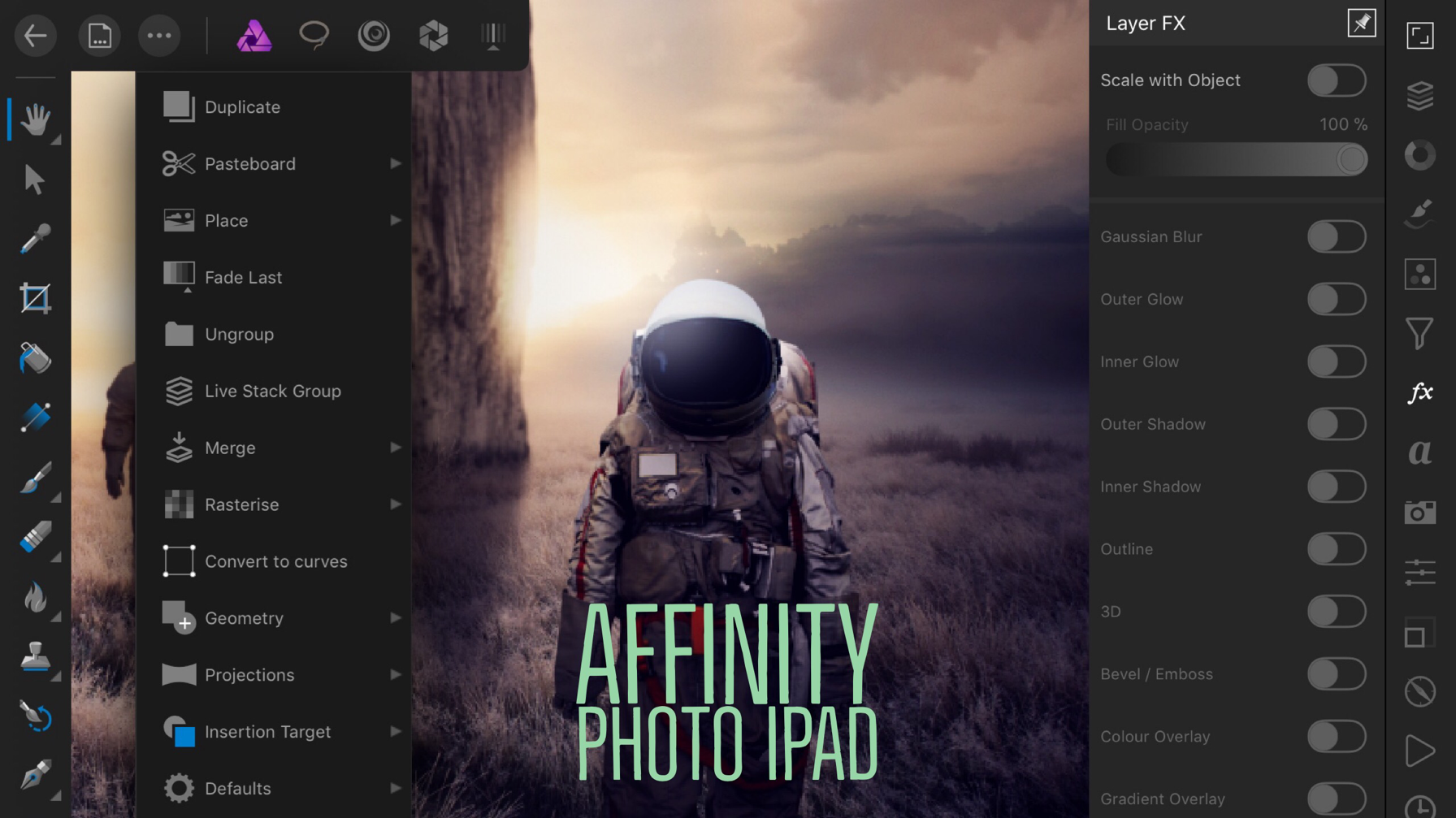Adjust the Fill Opacity slider
The width and height of the screenshot is (1456, 818).
pyautogui.click(x=1237, y=159)
